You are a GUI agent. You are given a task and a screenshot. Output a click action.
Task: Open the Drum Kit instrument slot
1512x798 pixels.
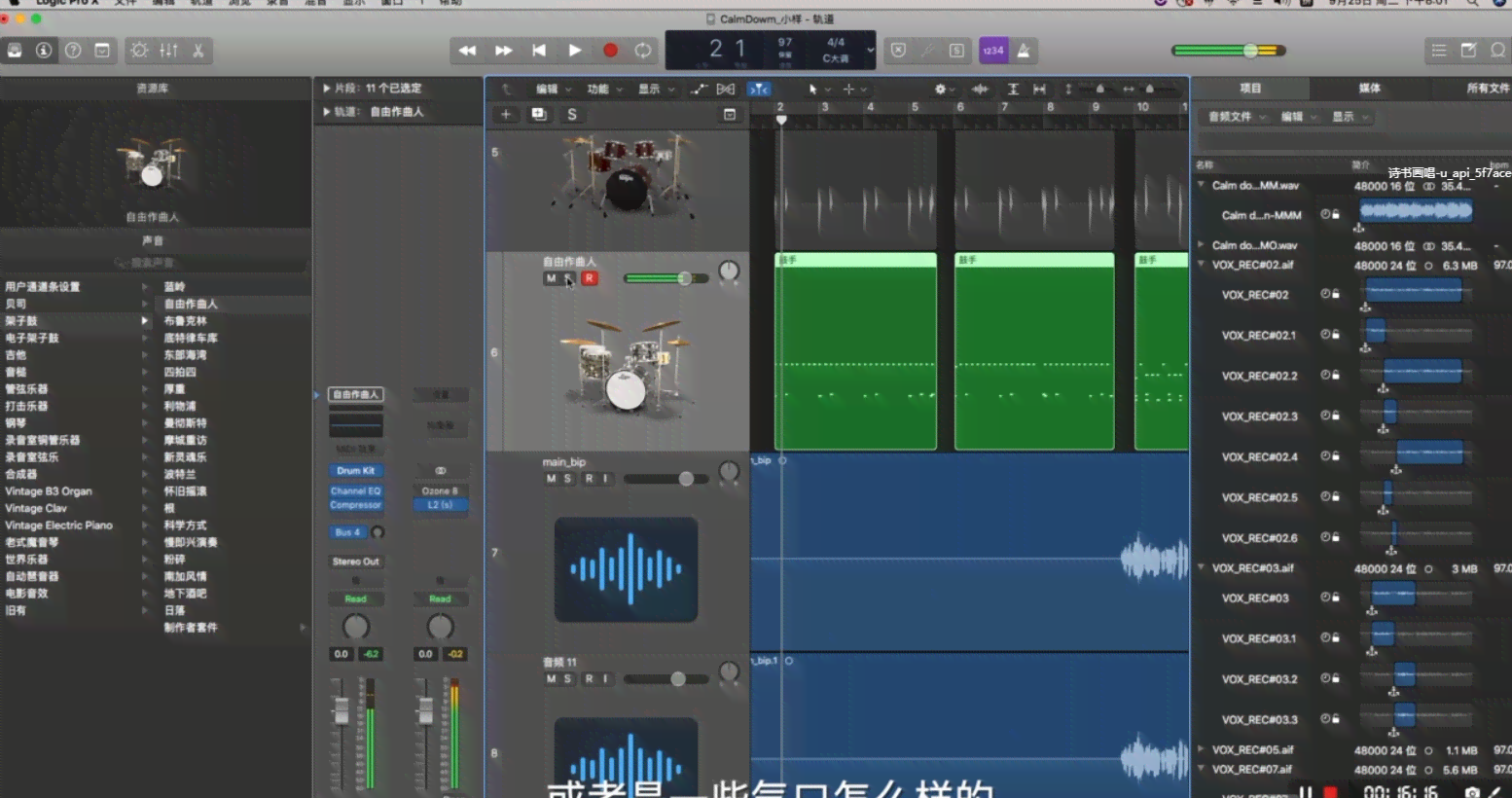355,471
